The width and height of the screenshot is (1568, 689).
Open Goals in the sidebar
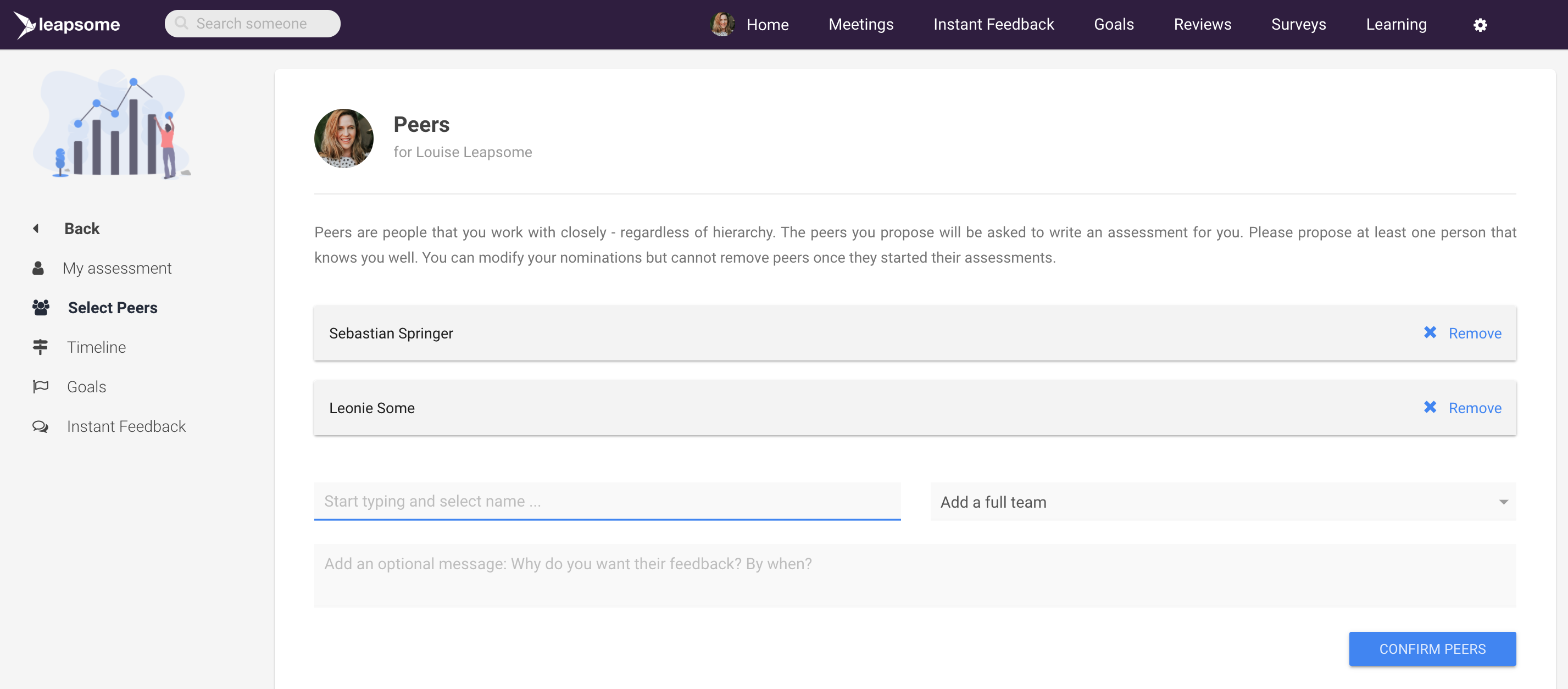coord(86,386)
